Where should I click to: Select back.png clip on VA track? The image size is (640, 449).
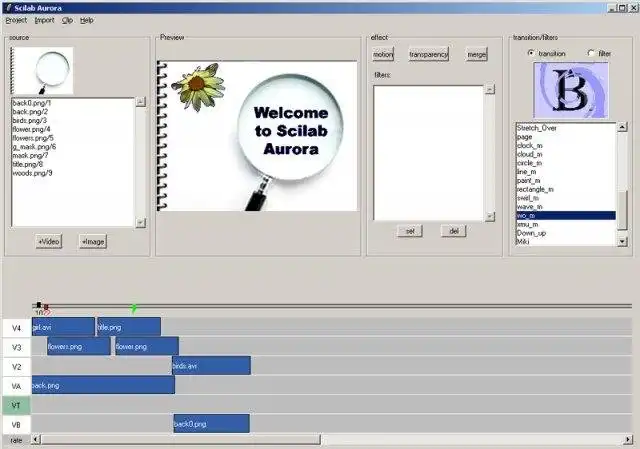coord(103,385)
